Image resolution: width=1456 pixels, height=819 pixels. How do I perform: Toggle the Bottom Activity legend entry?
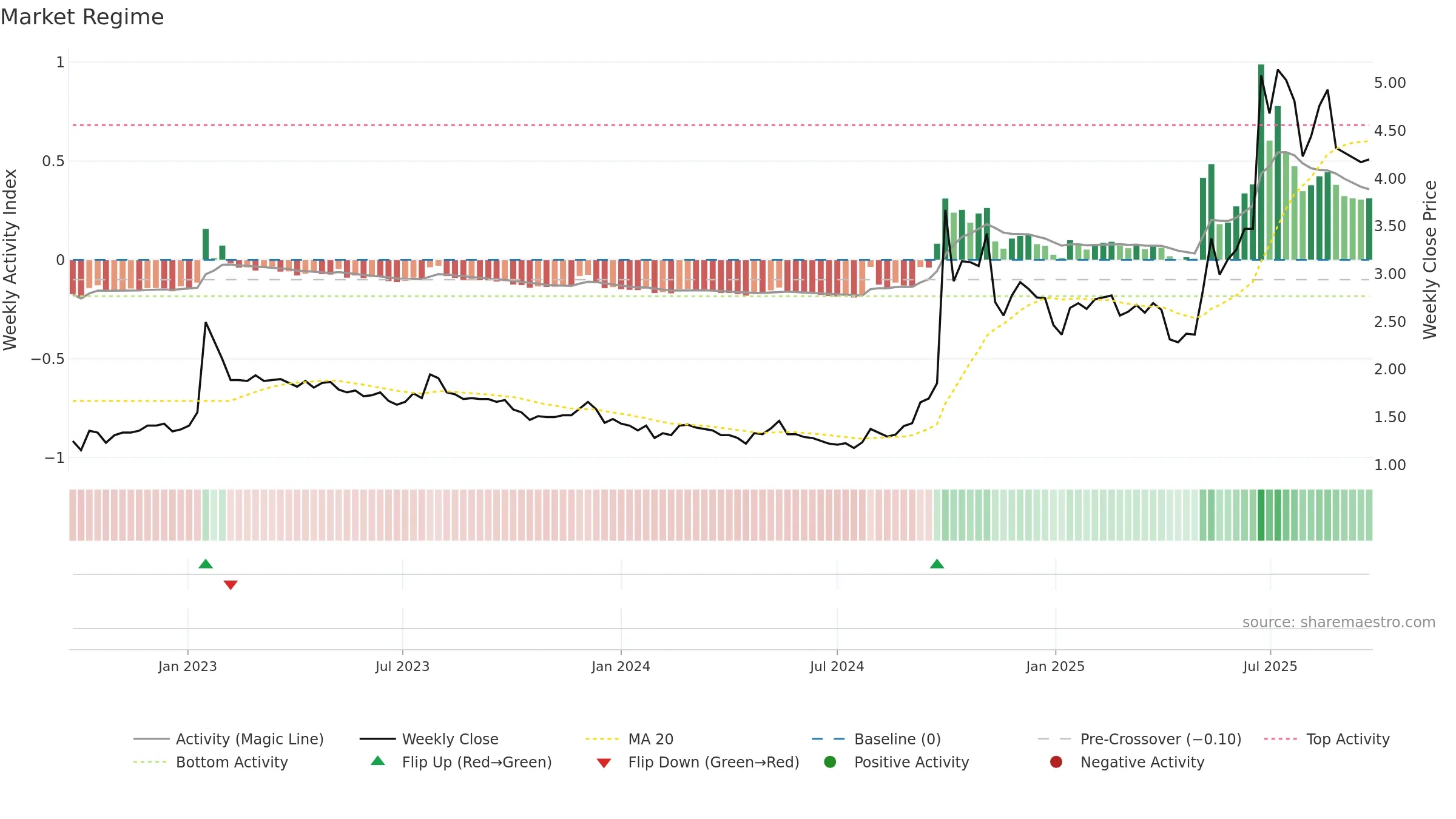pyautogui.click(x=211, y=762)
